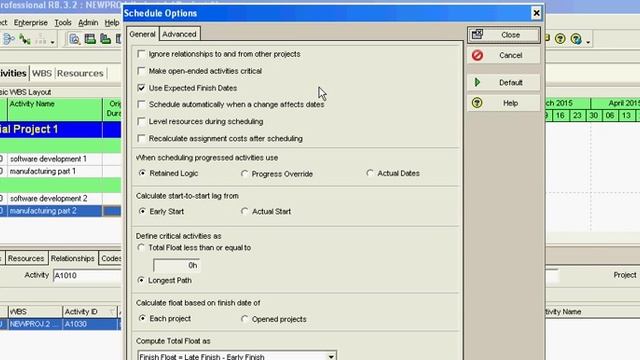Switch to the Resources view tab at top
Viewport: 640px width, 360px height.
click(80, 73)
